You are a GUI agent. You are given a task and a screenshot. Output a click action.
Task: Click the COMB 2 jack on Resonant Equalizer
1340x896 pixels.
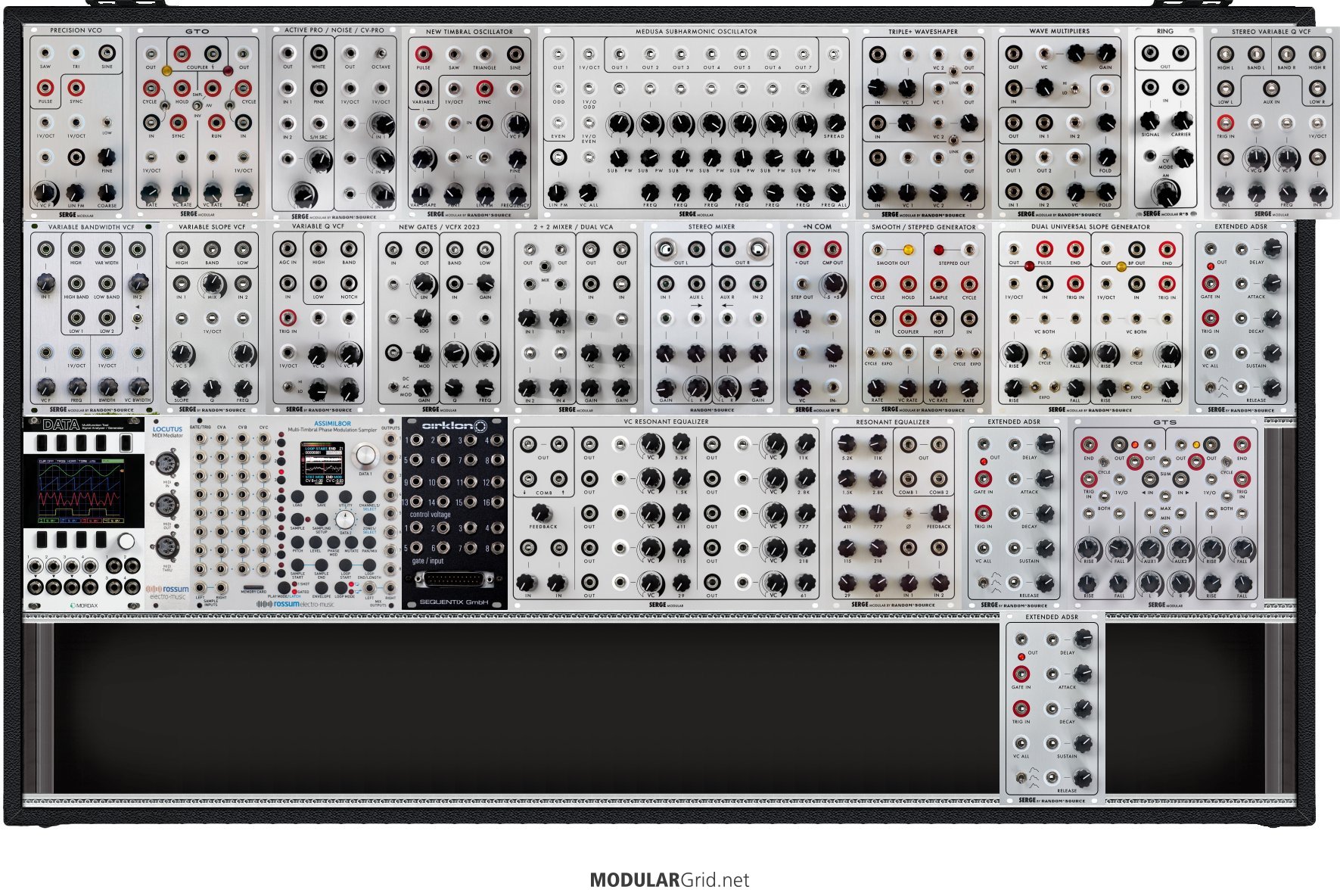coord(938,479)
